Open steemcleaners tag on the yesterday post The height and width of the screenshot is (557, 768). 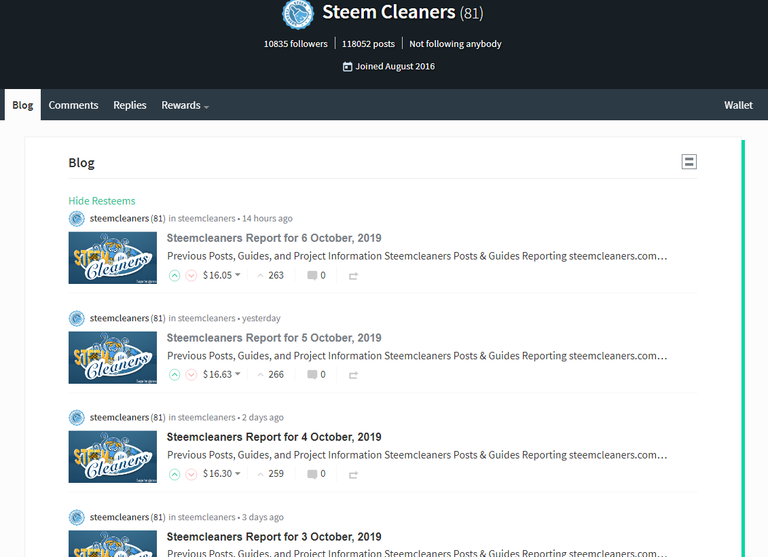pos(206,318)
